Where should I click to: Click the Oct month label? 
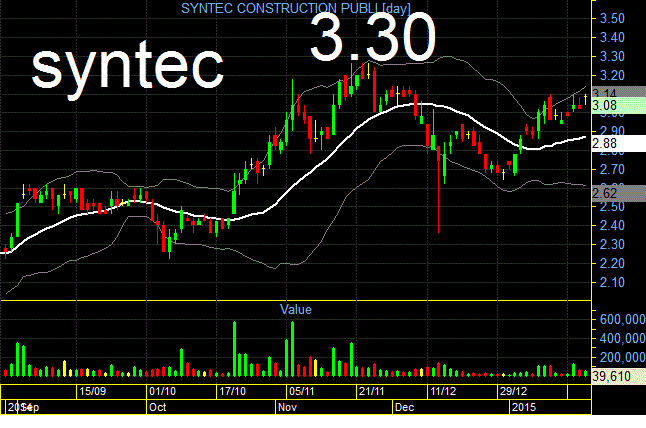157,407
